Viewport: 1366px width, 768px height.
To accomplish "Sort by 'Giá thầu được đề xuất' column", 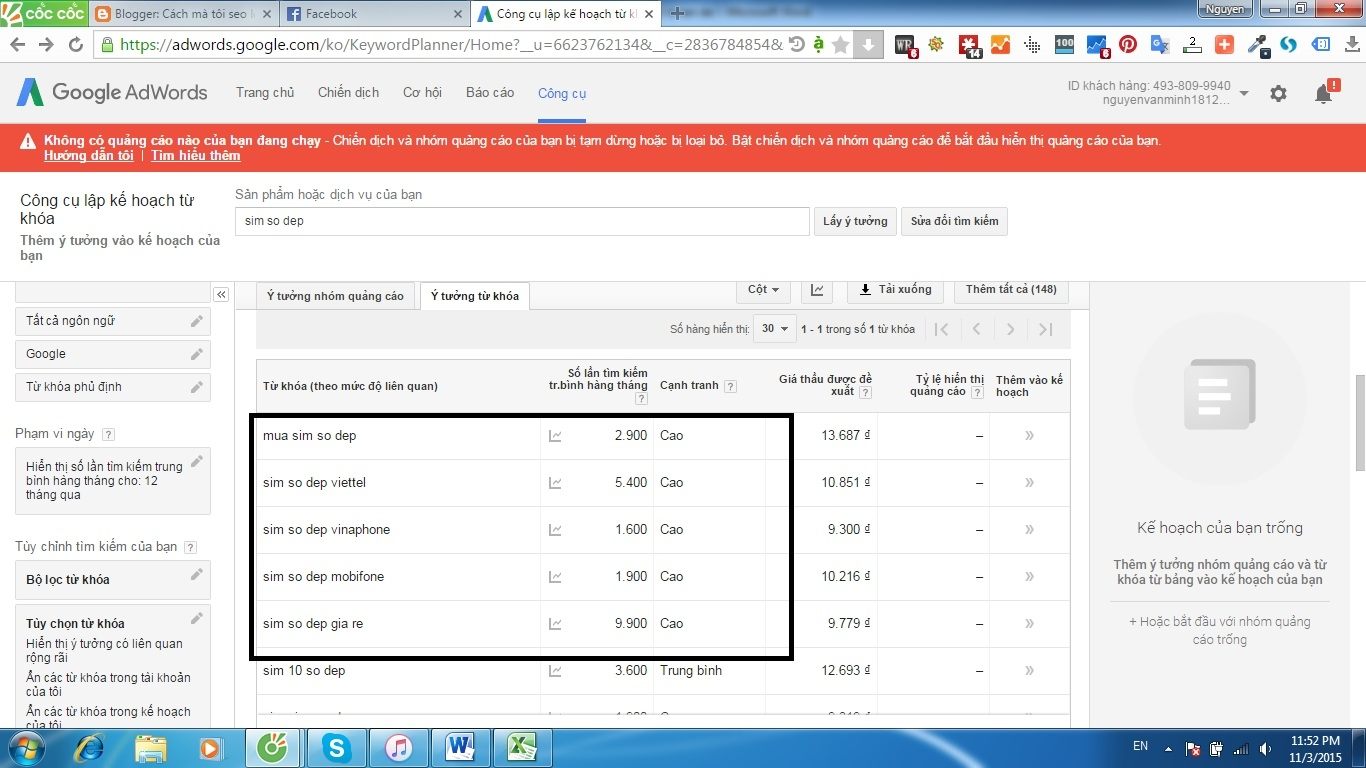I will pyautogui.click(x=825, y=385).
